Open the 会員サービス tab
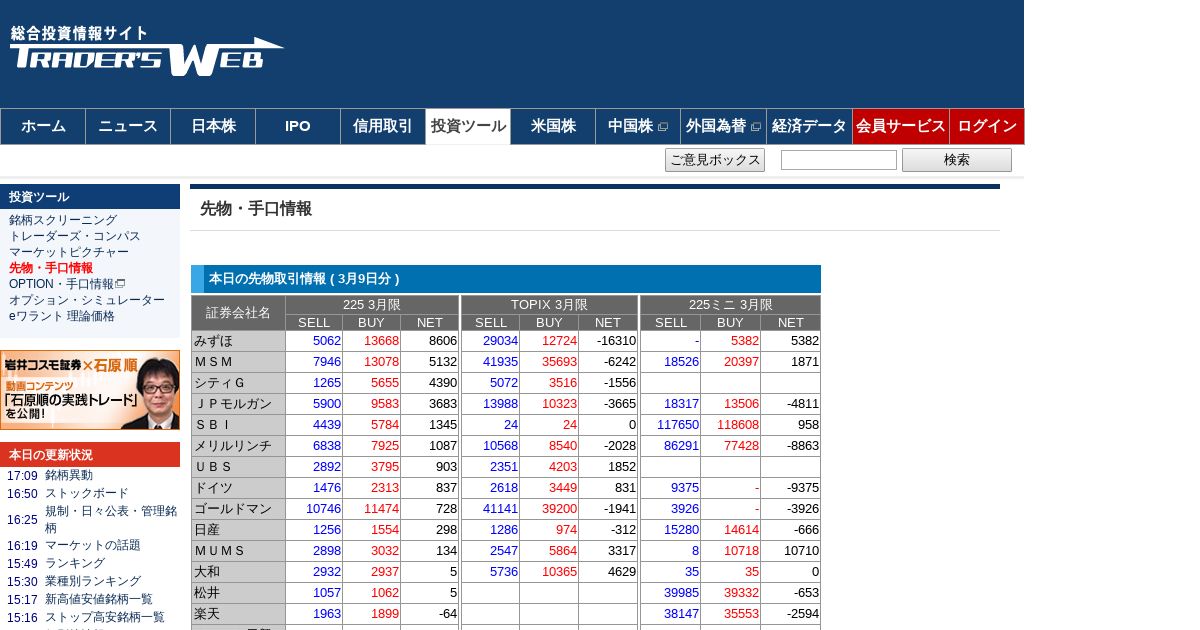1200x630 pixels. coord(901,126)
